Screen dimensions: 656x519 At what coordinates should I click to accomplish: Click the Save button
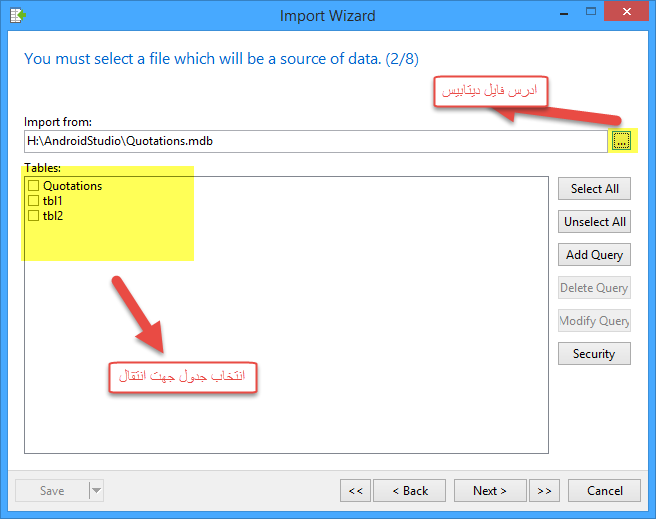[52, 491]
